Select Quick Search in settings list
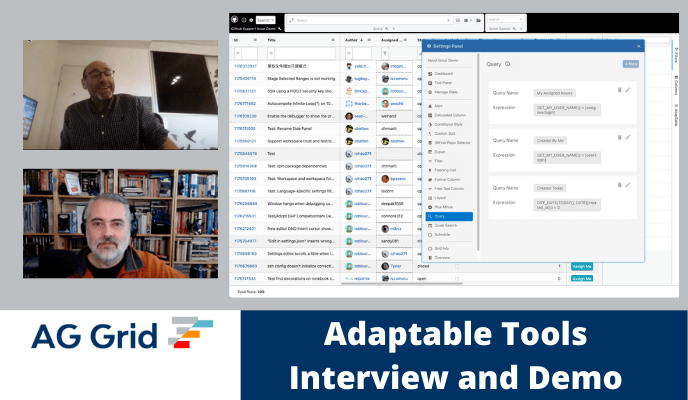 (446, 224)
